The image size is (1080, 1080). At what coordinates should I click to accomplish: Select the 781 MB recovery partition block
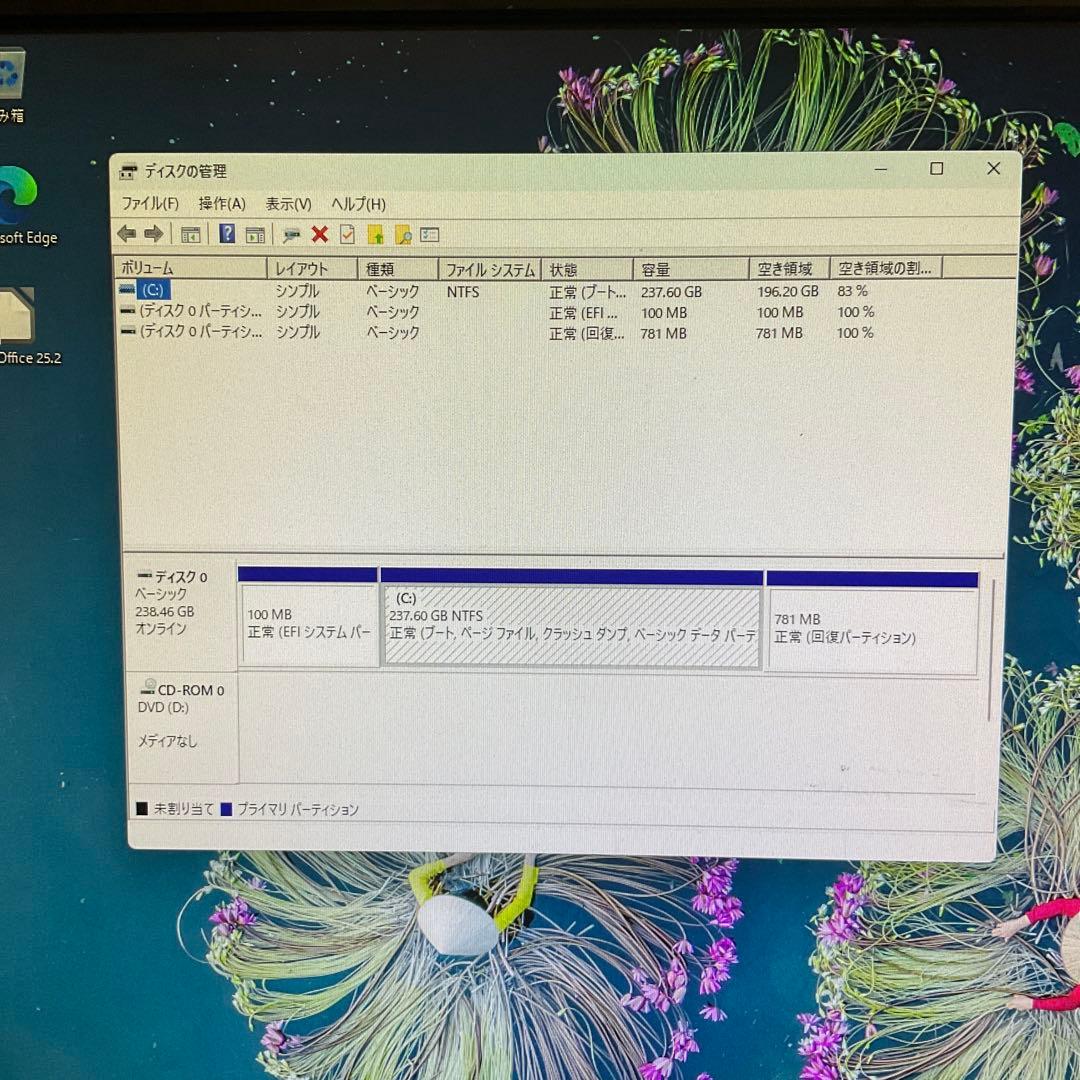(x=871, y=622)
